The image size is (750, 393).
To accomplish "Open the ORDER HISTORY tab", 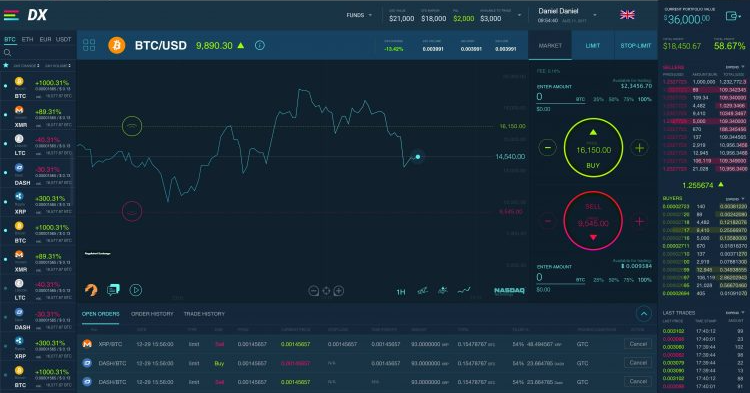I will (x=152, y=314).
